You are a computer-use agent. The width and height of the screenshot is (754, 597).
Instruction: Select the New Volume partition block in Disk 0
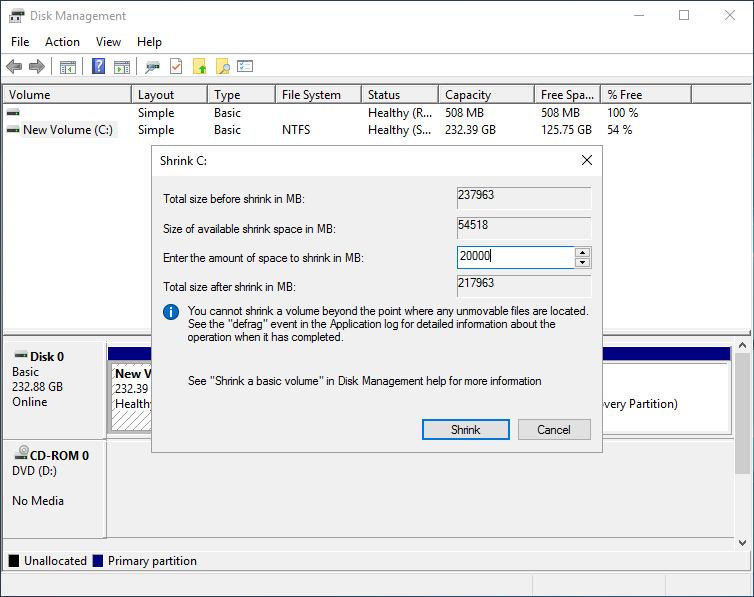tap(130, 396)
